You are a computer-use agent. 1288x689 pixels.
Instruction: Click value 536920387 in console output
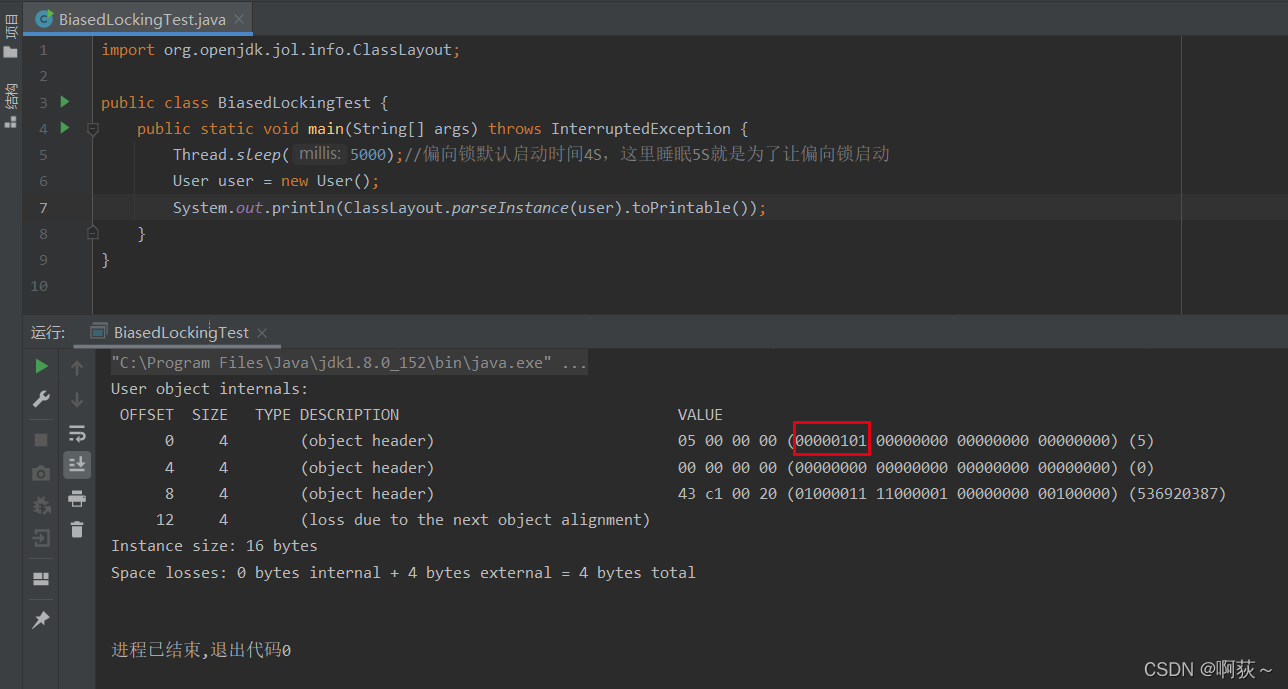pyautogui.click(x=1176, y=494)
